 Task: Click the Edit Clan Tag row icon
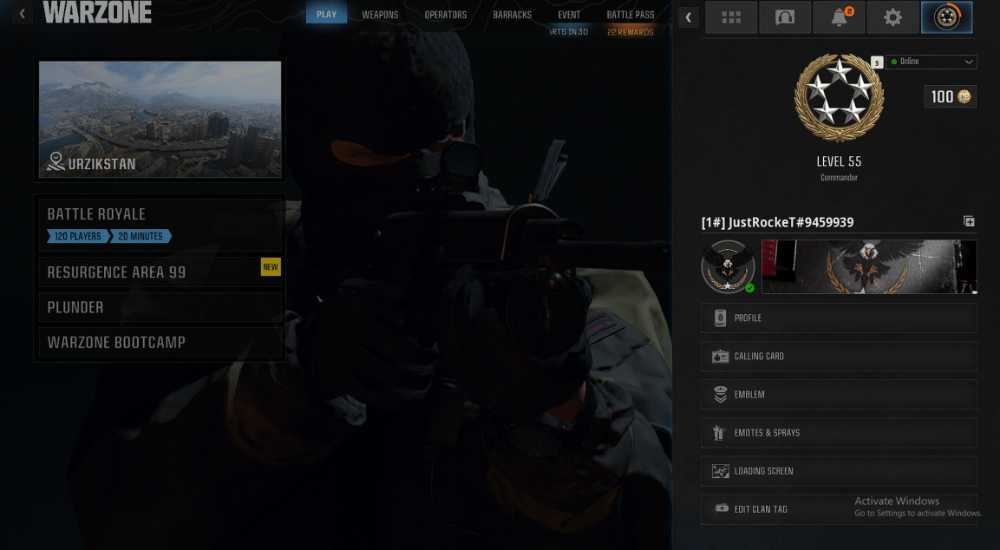point(721,509)
